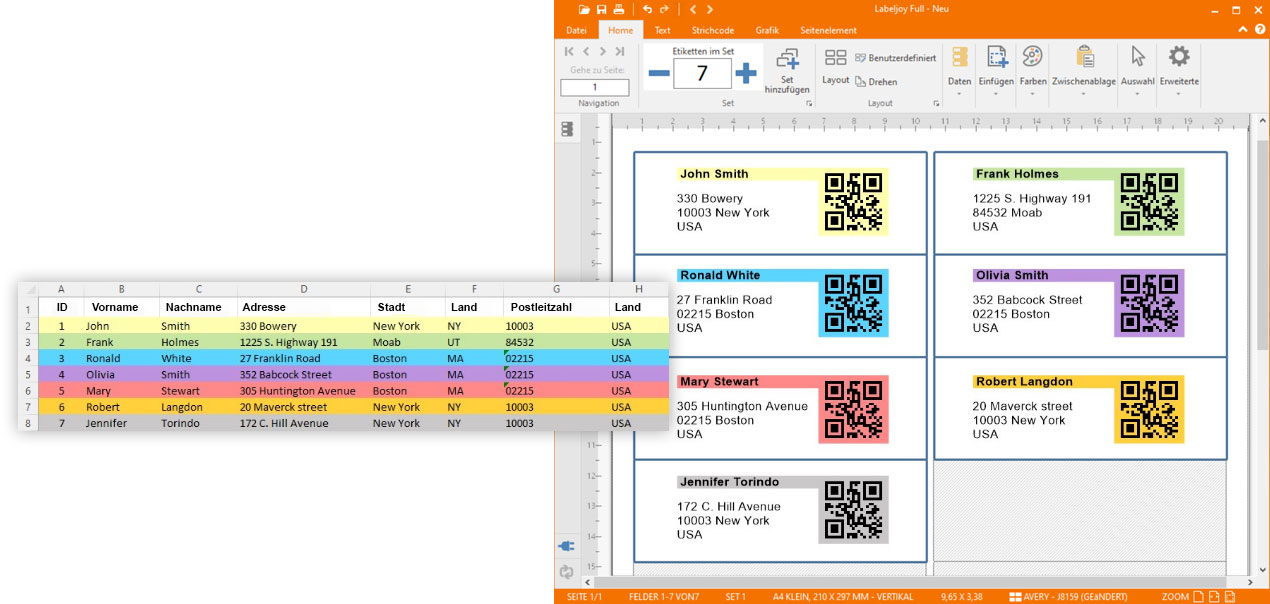Screen dimensions: 1270x604
Task: Click the panel icon atop the left sidebar
Action: [x=567, y=129]
